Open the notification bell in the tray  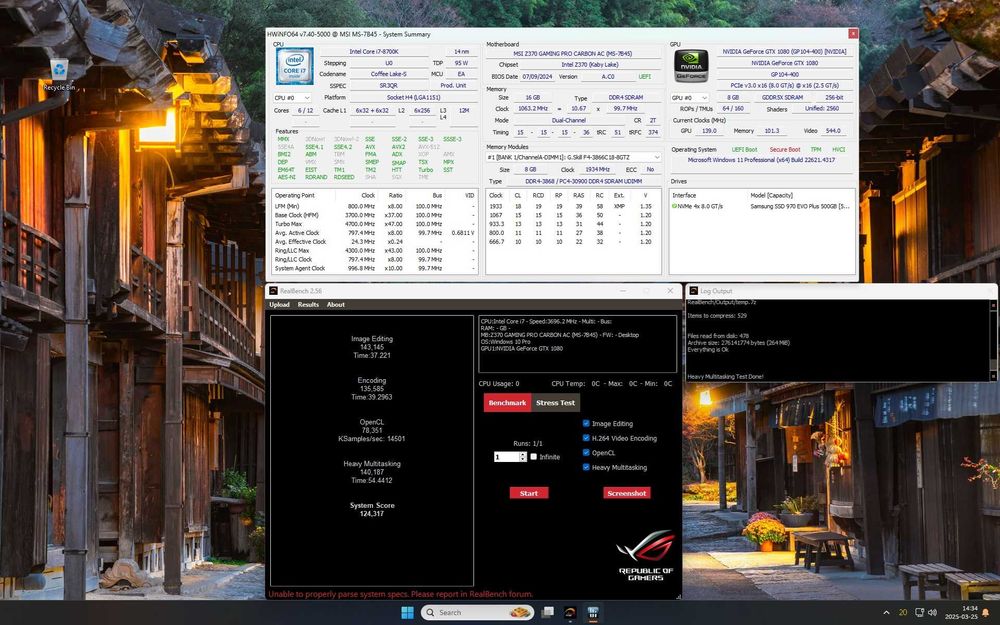[986, 613]
